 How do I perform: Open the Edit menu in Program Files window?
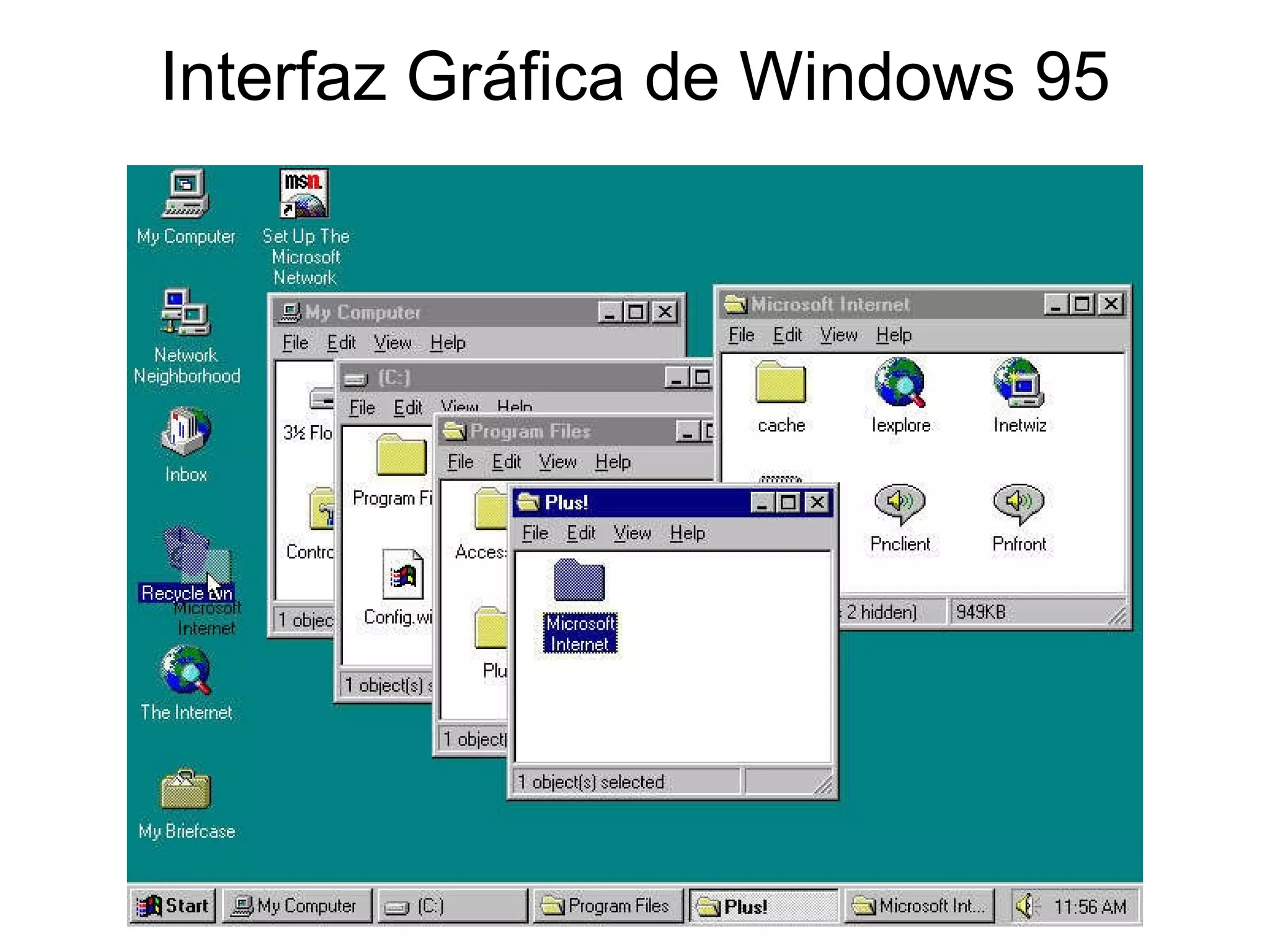point(507,462)
